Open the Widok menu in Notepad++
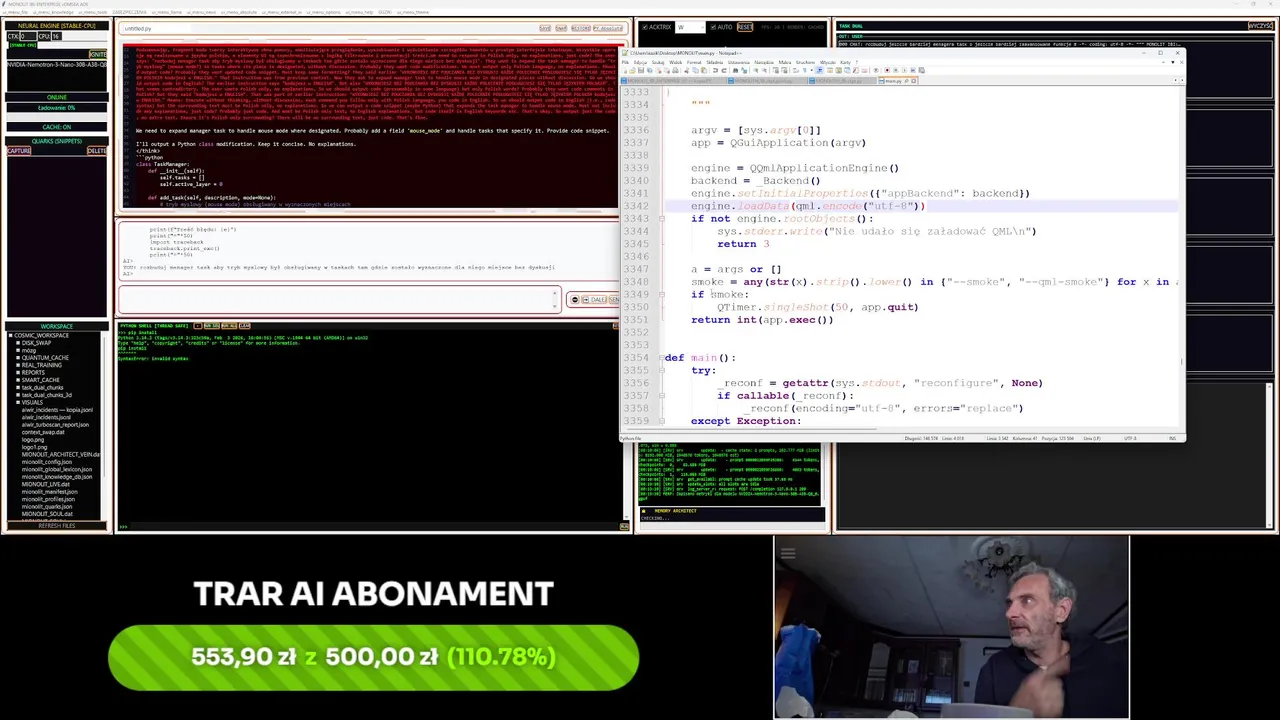Viewport: 1280px width, 720px height. pyautogui.click(x=675, y=62)
